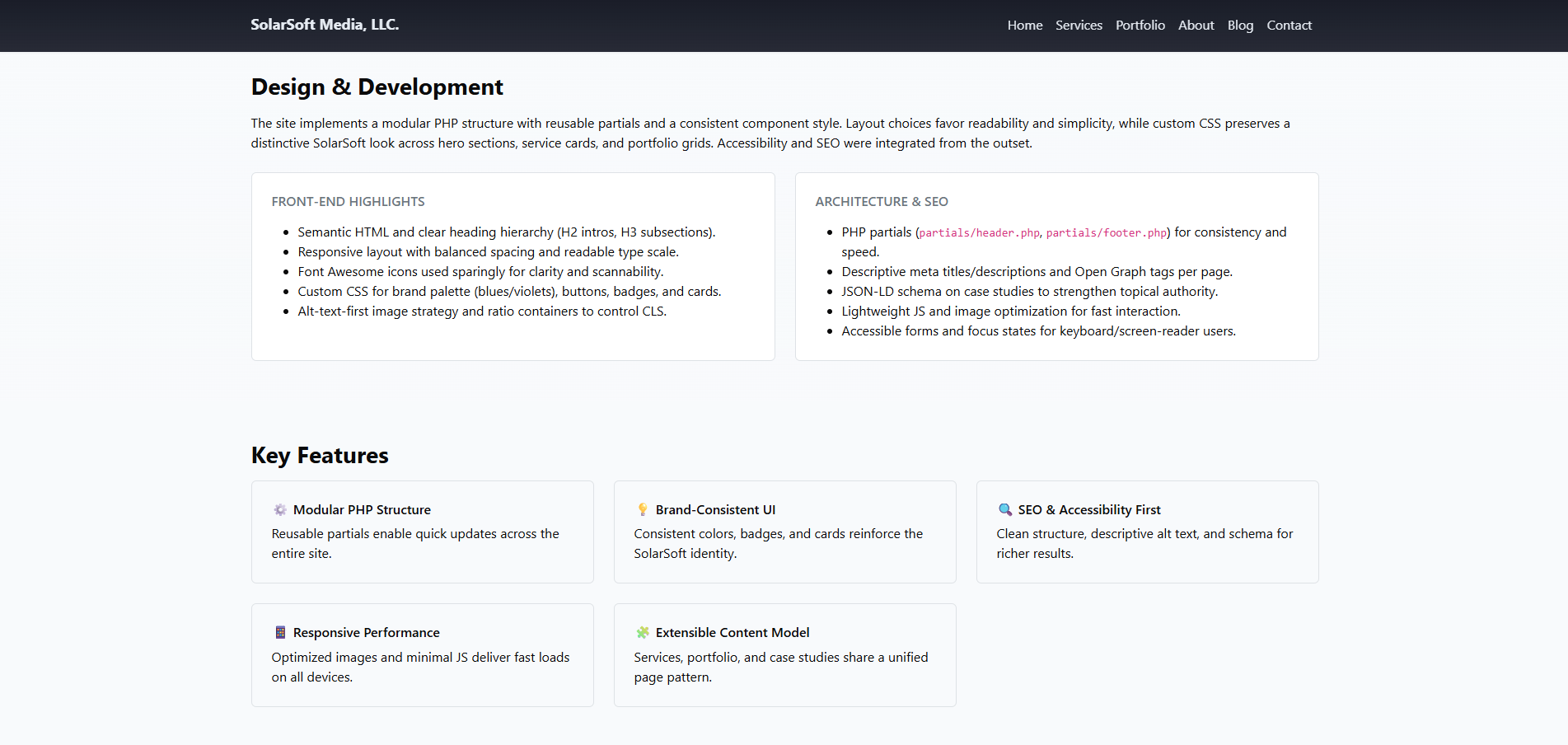The width and height of the screenshot is (1568, 745).
Task: Navigate to the Portfolio page
Action: tap(1140, 25)
